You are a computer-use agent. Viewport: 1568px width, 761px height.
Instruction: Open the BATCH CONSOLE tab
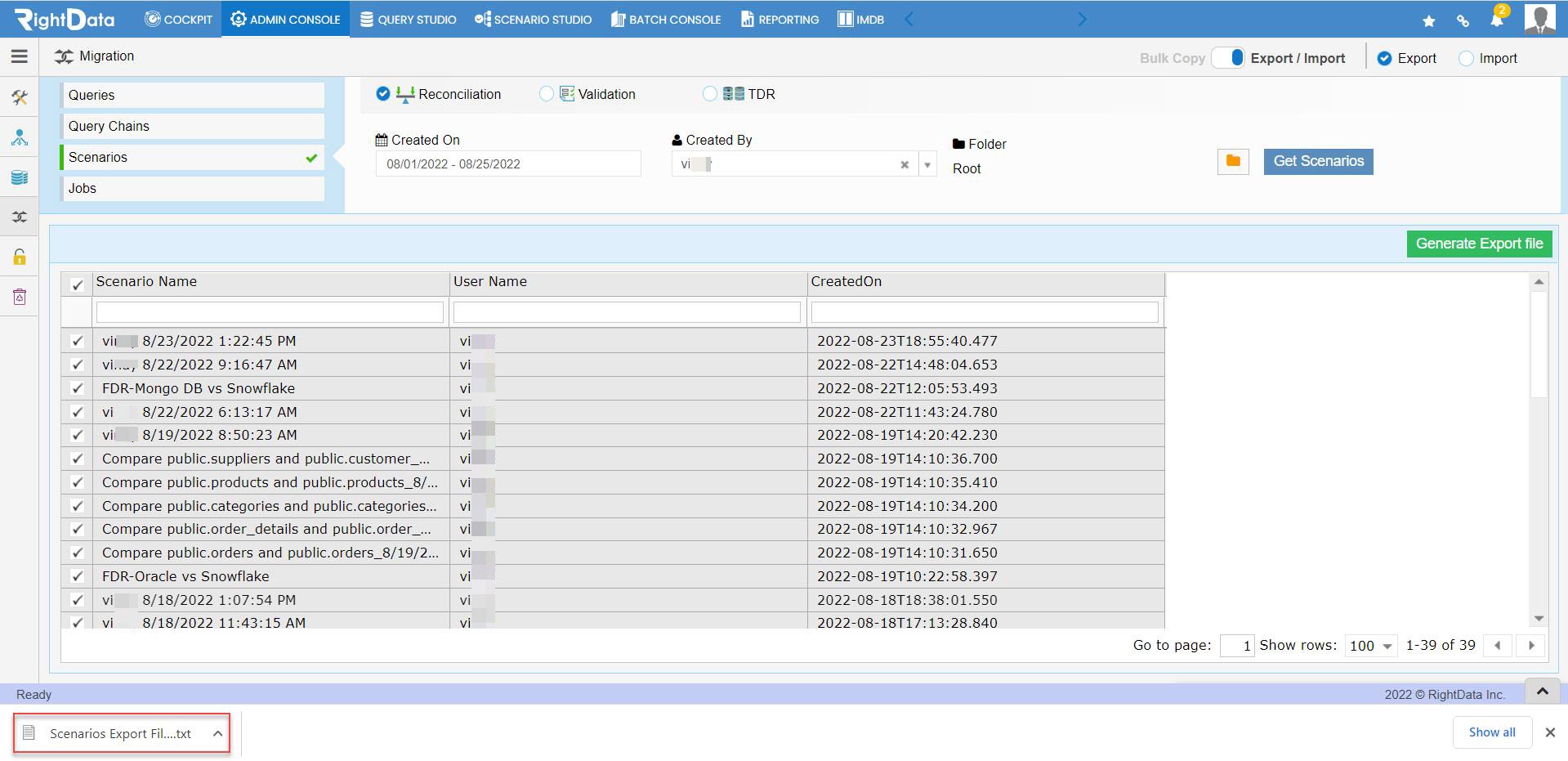point(666,19)
